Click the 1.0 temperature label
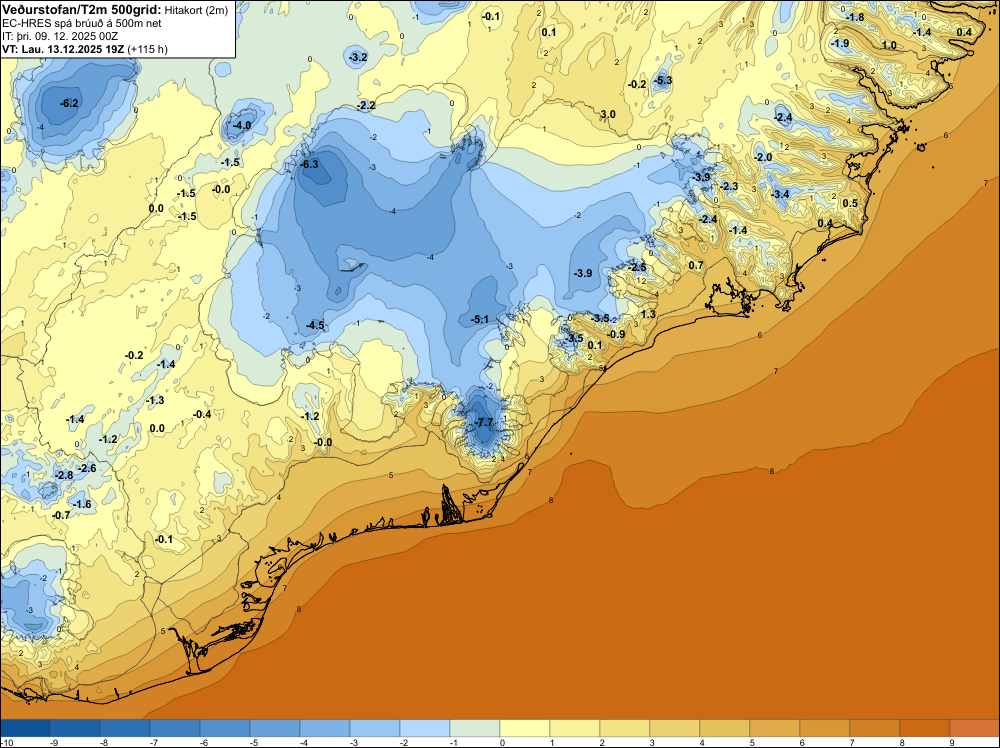Screen dimensions: 1000x748 pos(889,46)
